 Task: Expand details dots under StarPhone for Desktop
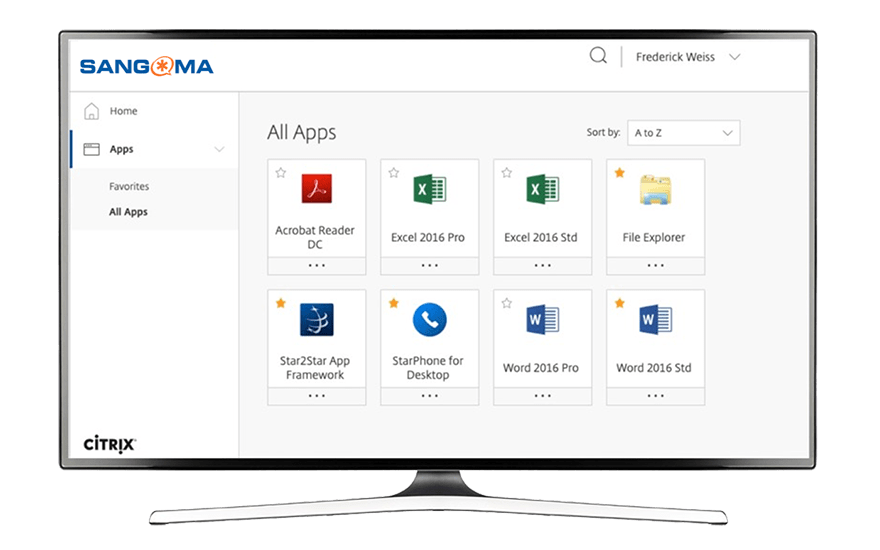click(429, 396)
